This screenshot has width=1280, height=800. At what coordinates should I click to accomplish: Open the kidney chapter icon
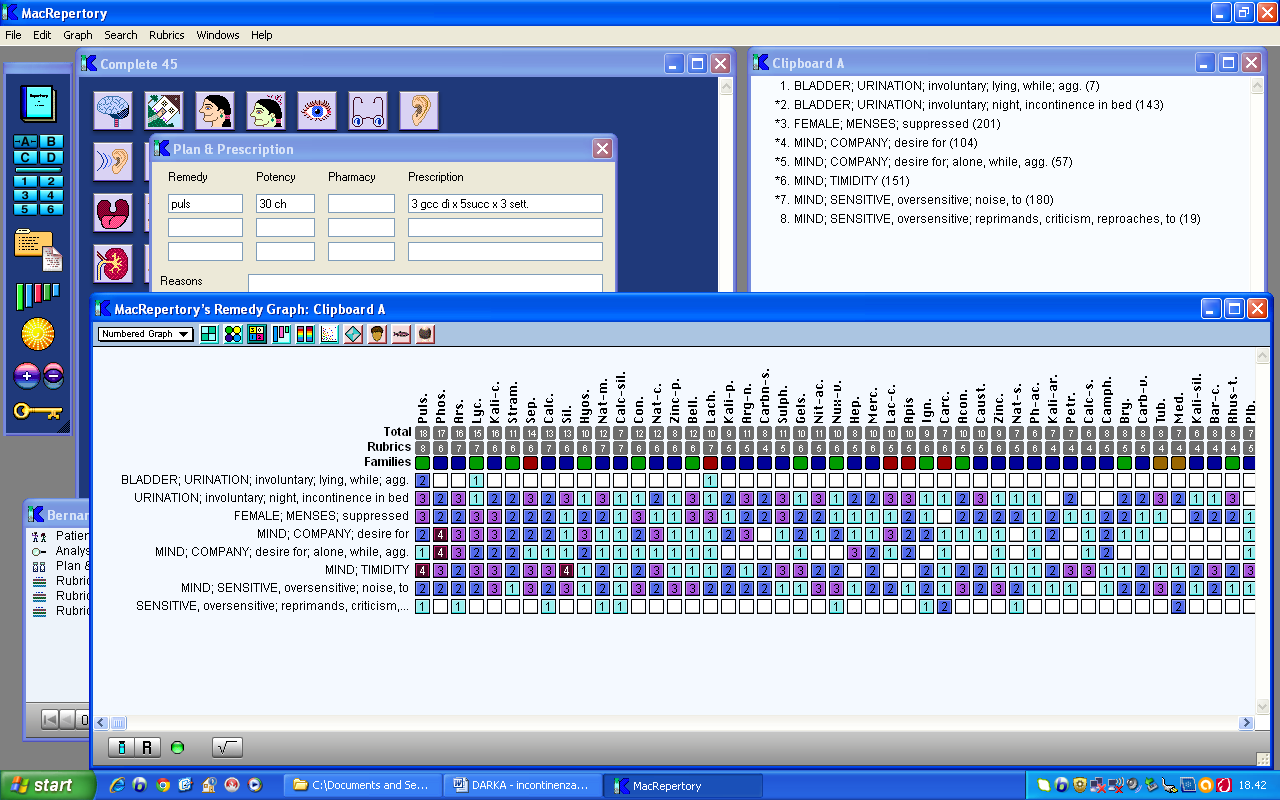[113, 263]
